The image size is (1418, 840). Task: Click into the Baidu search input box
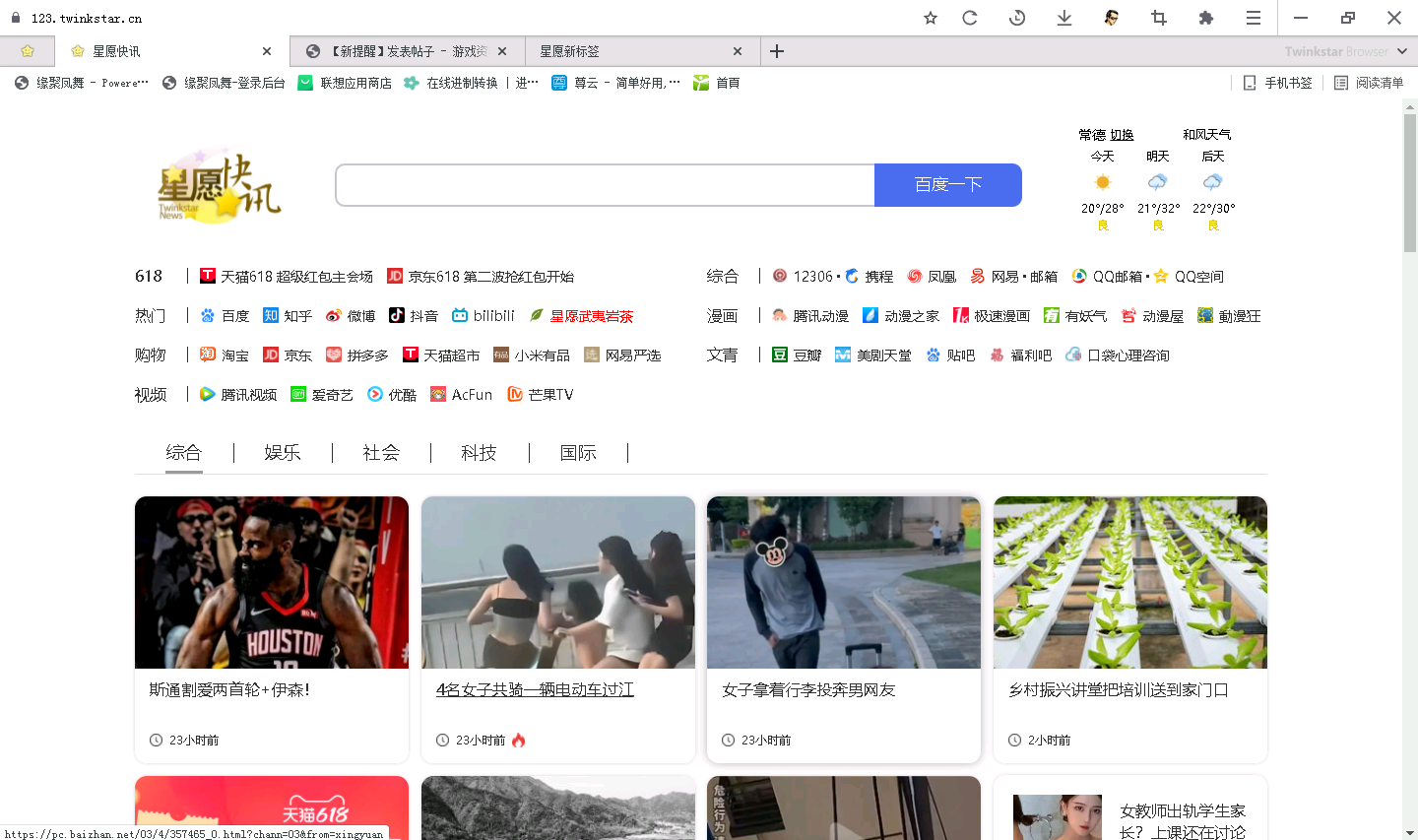605,185
